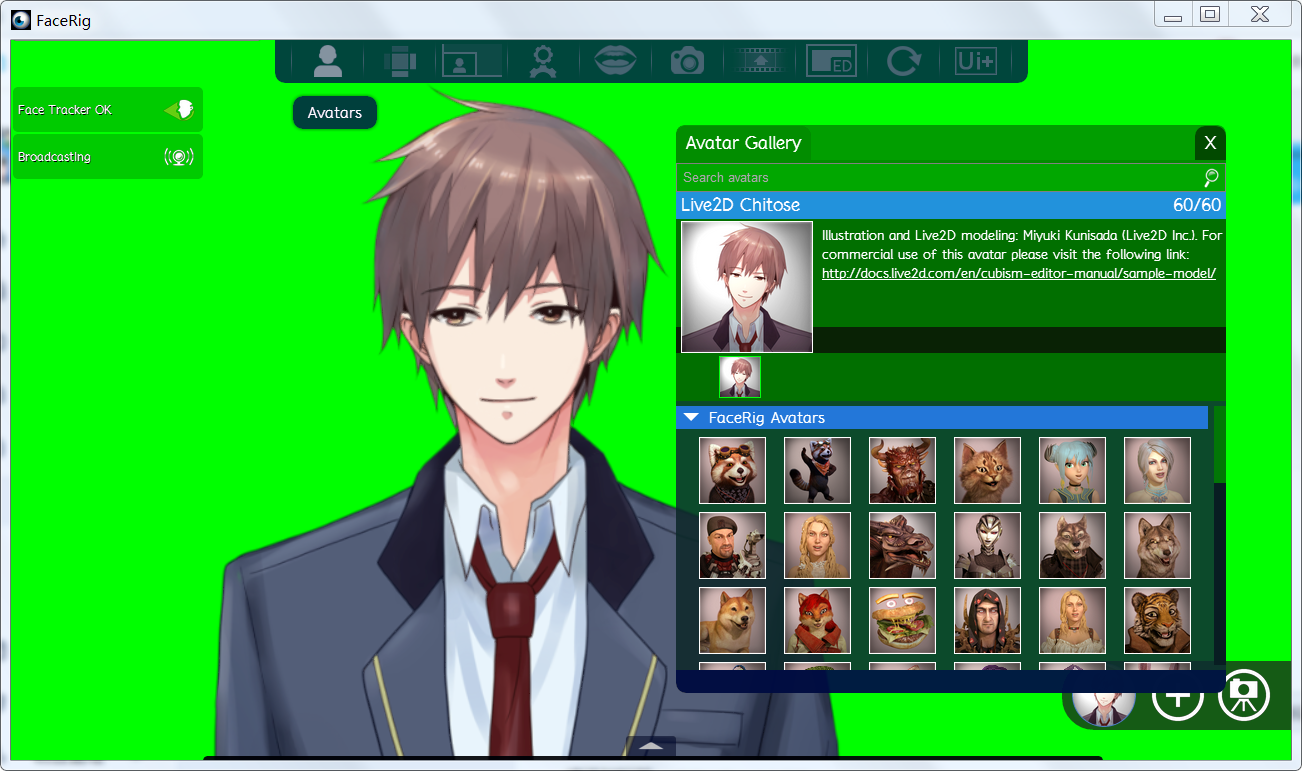This screenshot has height=771, width=1302.
Task: Select the hooded dark sorcerer avatar
Action: [x=987, y=620]
